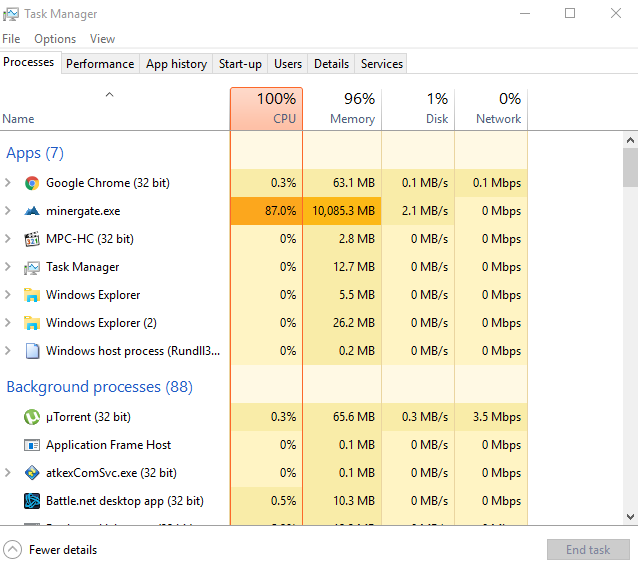Click the Fewer details link
The width and height of the screenshot is (638, 568).
point(63,550)
